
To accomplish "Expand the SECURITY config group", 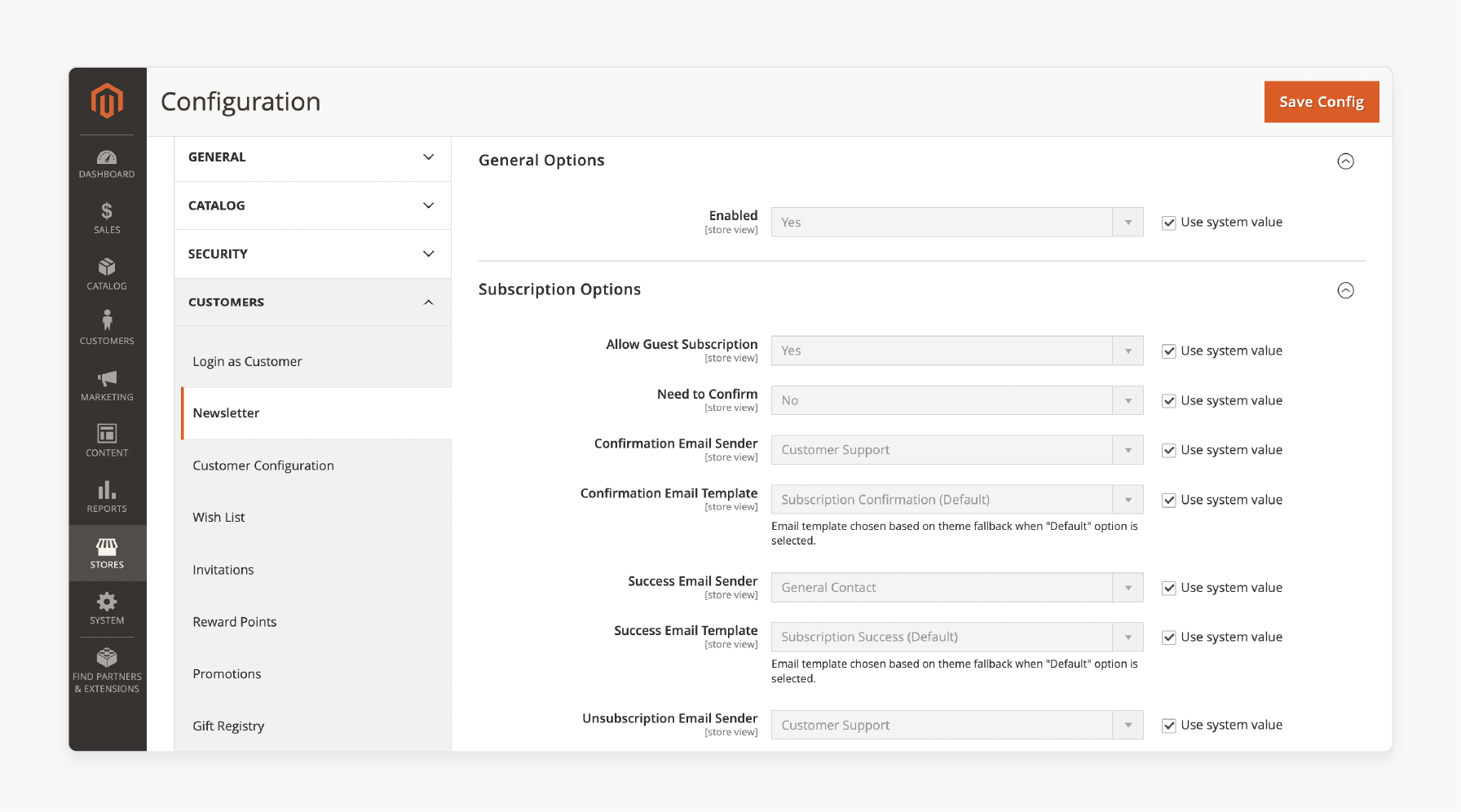I will pyautogui.click(x=312, y=254).
